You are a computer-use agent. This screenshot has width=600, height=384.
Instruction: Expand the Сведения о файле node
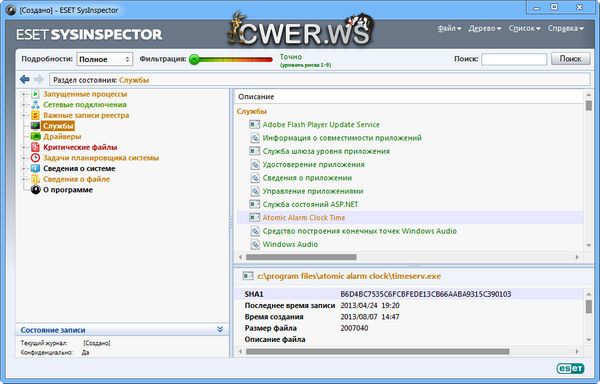(24, 179)
